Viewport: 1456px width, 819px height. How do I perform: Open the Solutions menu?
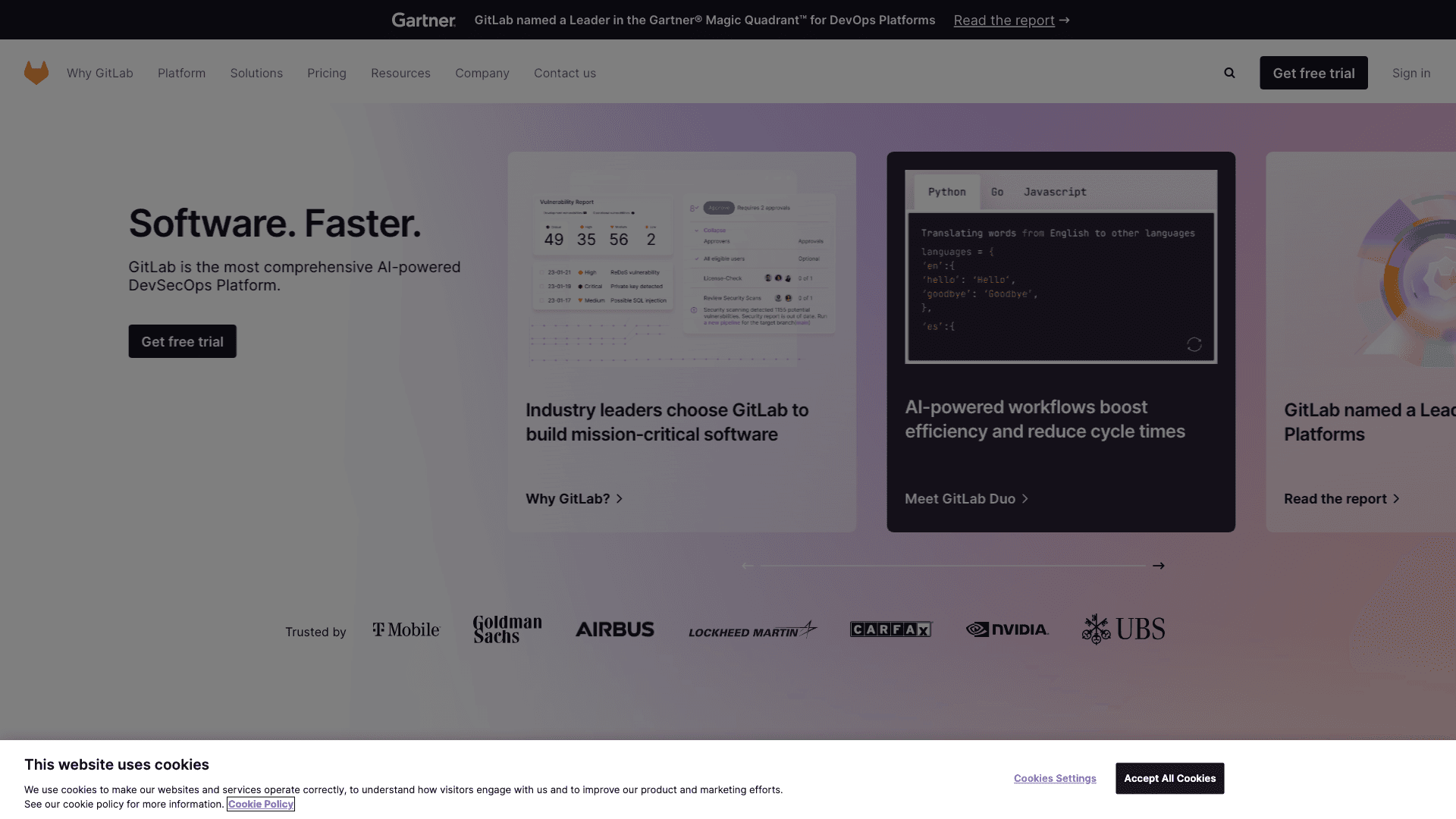256,73
